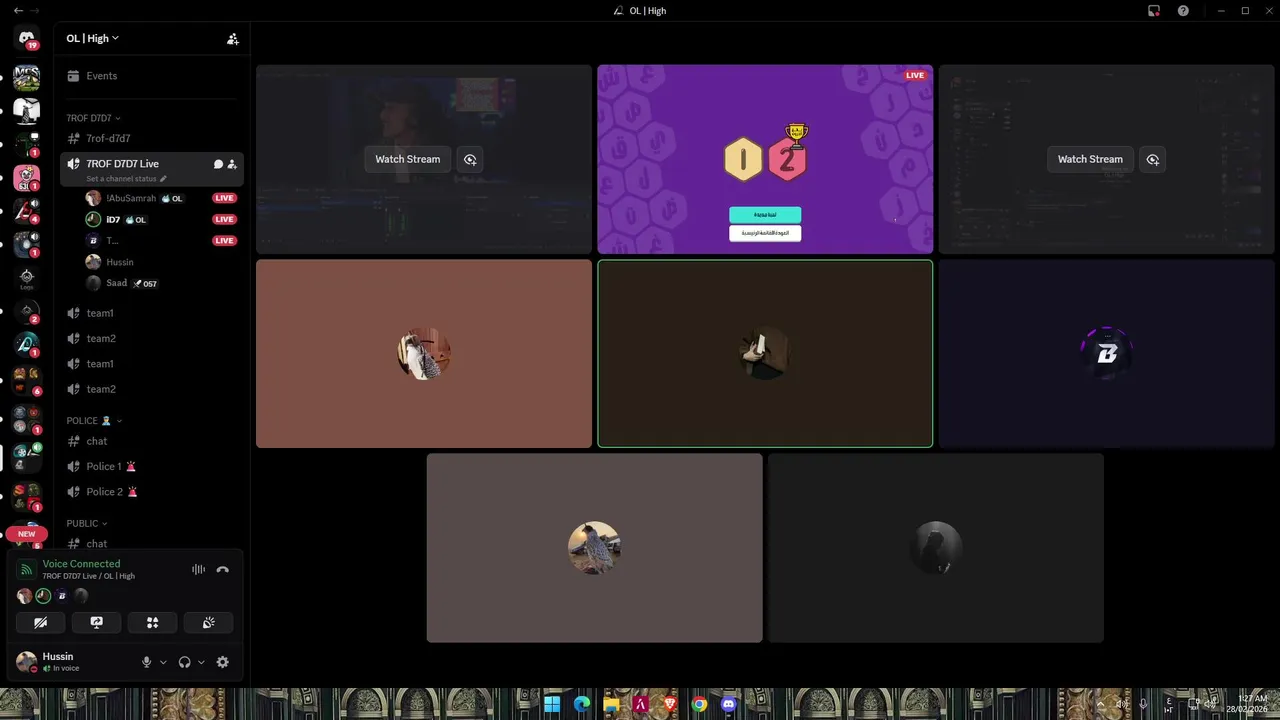This screenshot has width=1280, height=720.
Task: Click the NEW unread servers pill
Action: [27, 534]
